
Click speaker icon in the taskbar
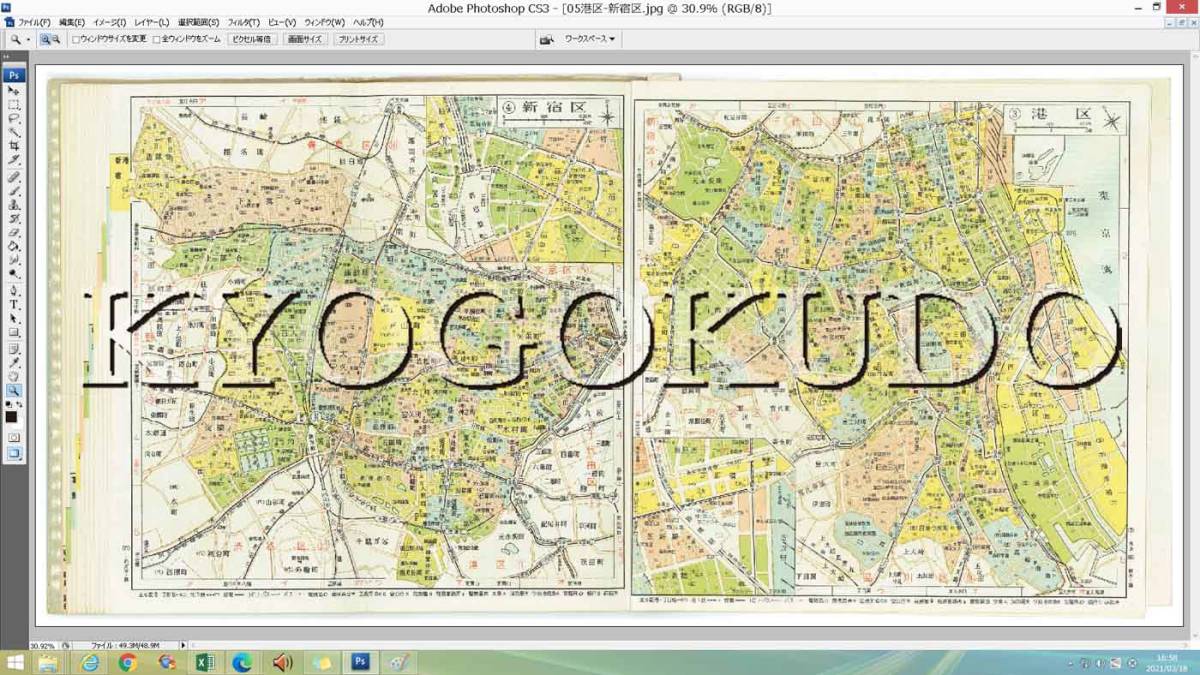282,663
